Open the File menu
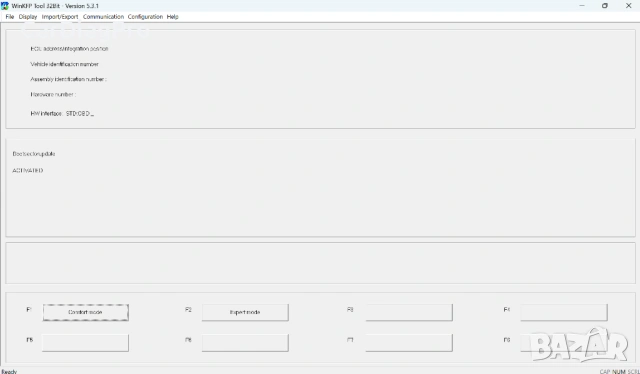 (10, 17)
